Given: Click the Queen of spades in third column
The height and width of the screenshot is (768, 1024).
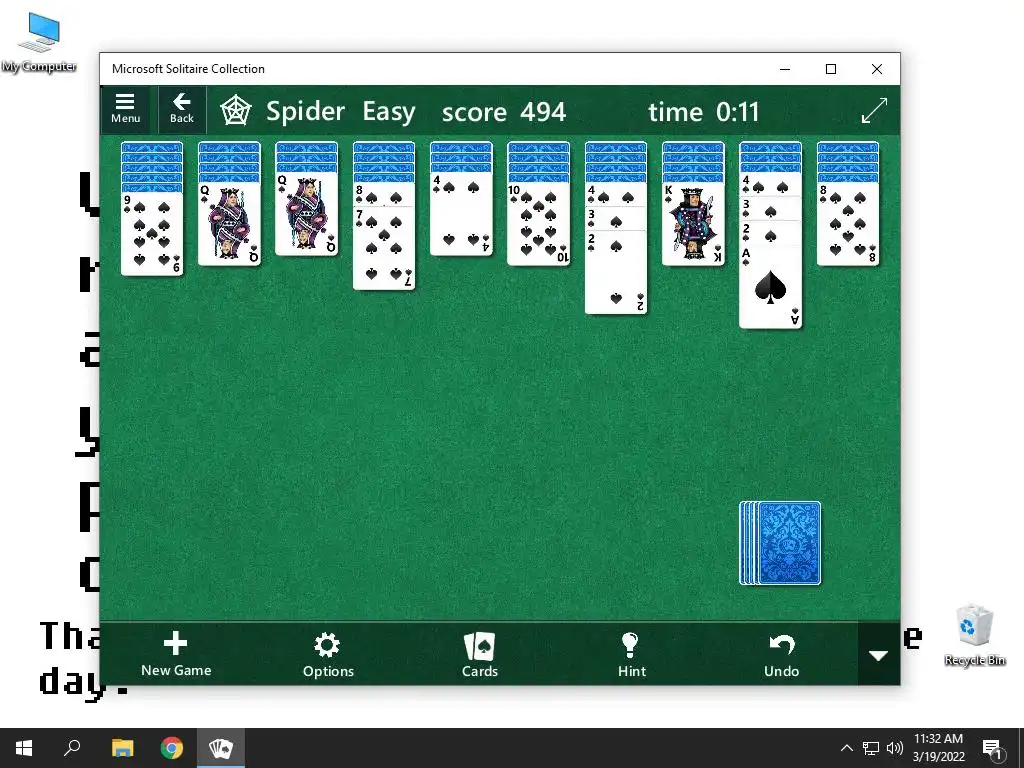Looking at the screenshot, I should pos(306,214).
